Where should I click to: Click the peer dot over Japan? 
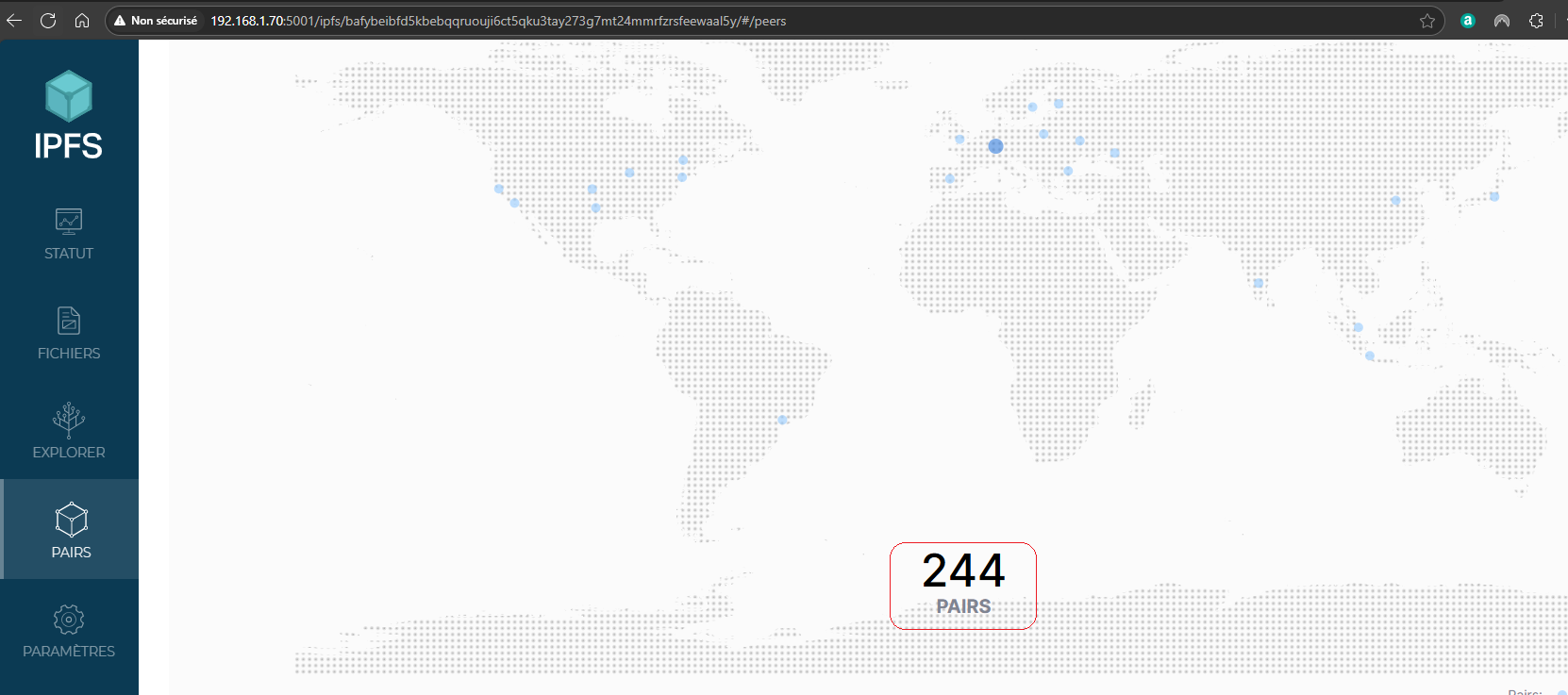point(1494,196)
